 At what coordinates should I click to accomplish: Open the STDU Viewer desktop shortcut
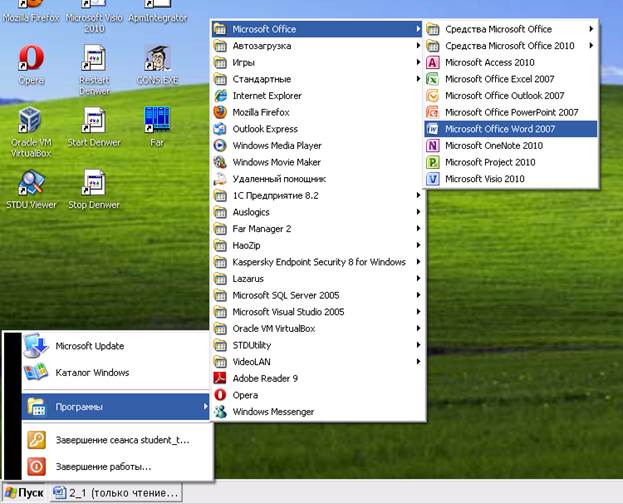[31, 183]
